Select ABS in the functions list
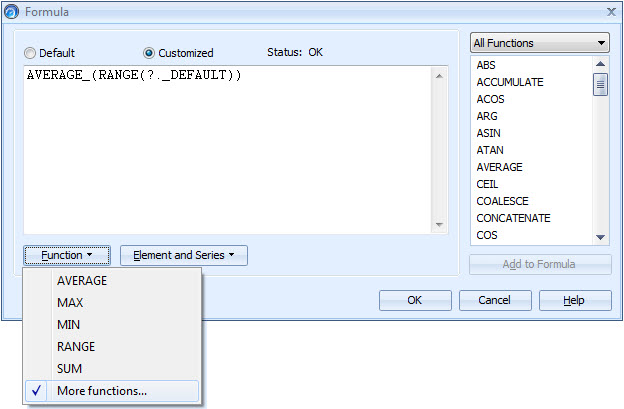This screenshot has width=624, height=409. [x=486, y=65]
